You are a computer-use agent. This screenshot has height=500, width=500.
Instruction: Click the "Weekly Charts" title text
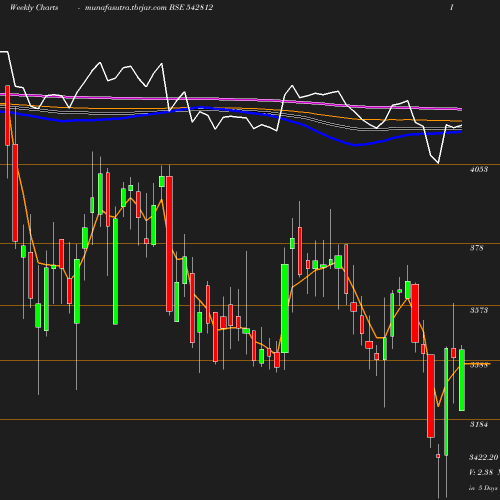pos(34,7)
